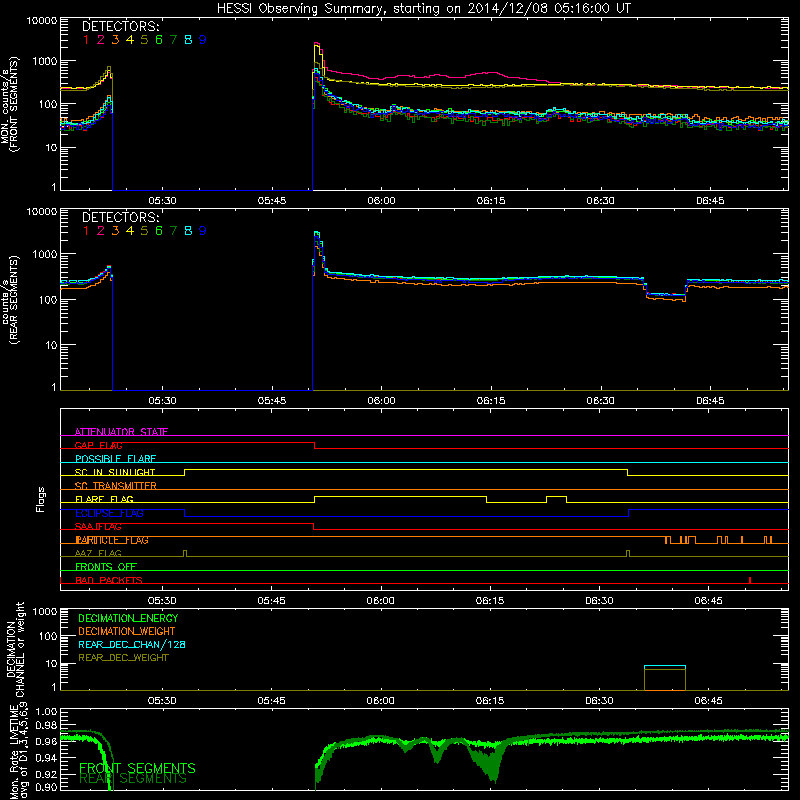Select blue detector 9 in rear segments legend
This screenshot has height=800, width=800.
point(203,231)
